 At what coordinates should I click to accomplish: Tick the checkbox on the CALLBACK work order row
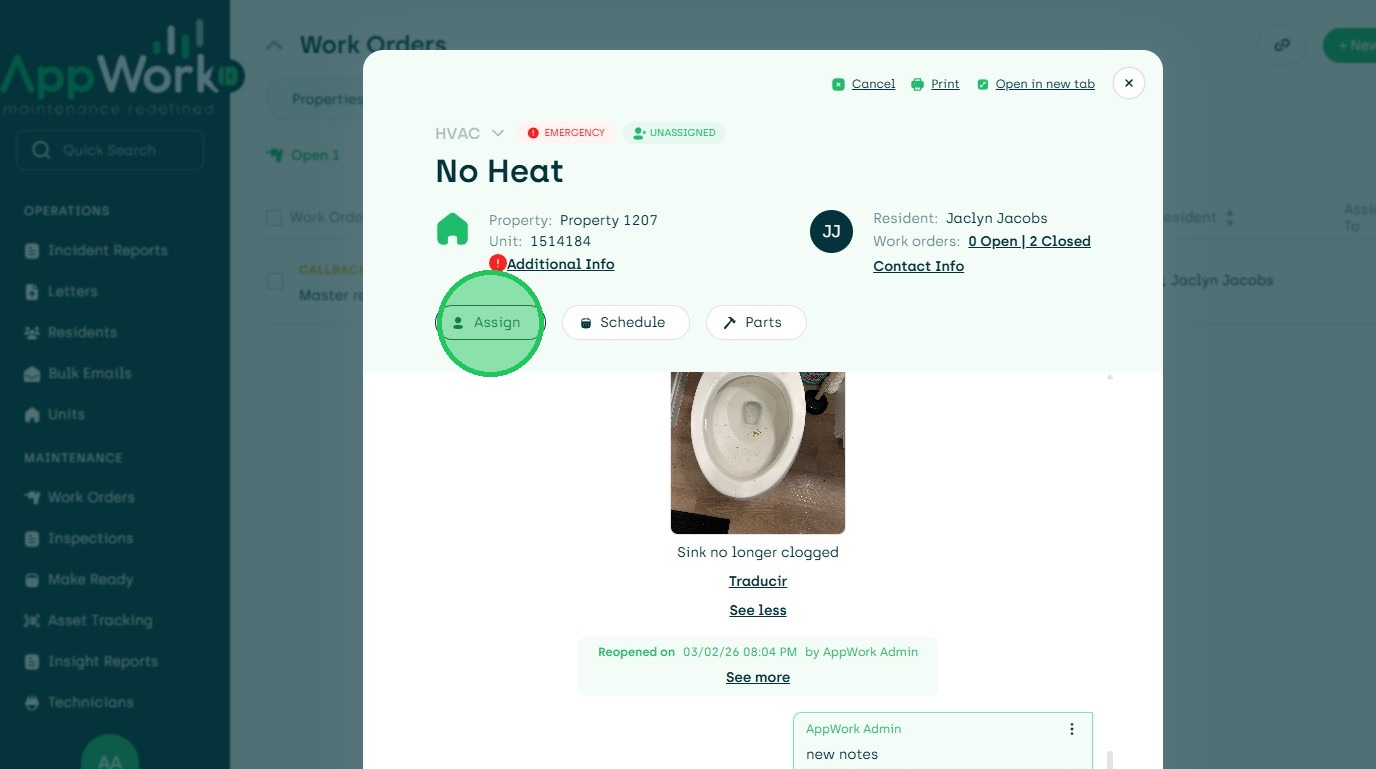click(274, 282)
